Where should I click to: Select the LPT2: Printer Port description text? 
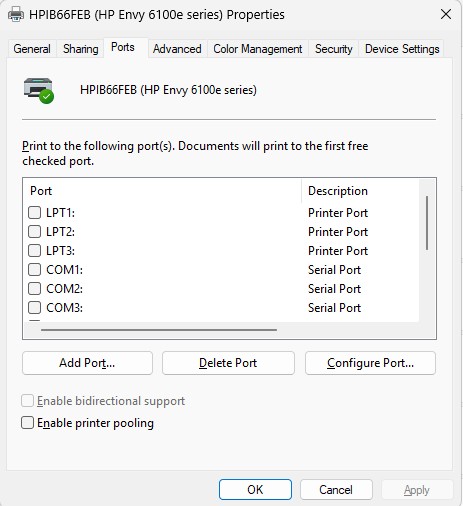click(338, 232)
